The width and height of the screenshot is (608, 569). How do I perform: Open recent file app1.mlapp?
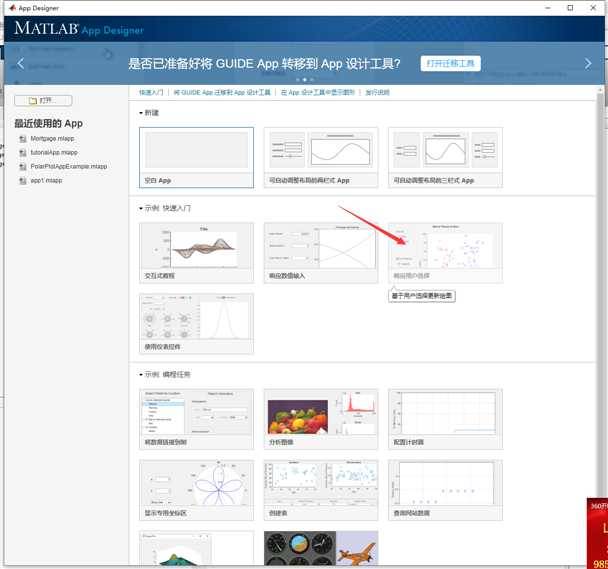(x=41, y=180)
